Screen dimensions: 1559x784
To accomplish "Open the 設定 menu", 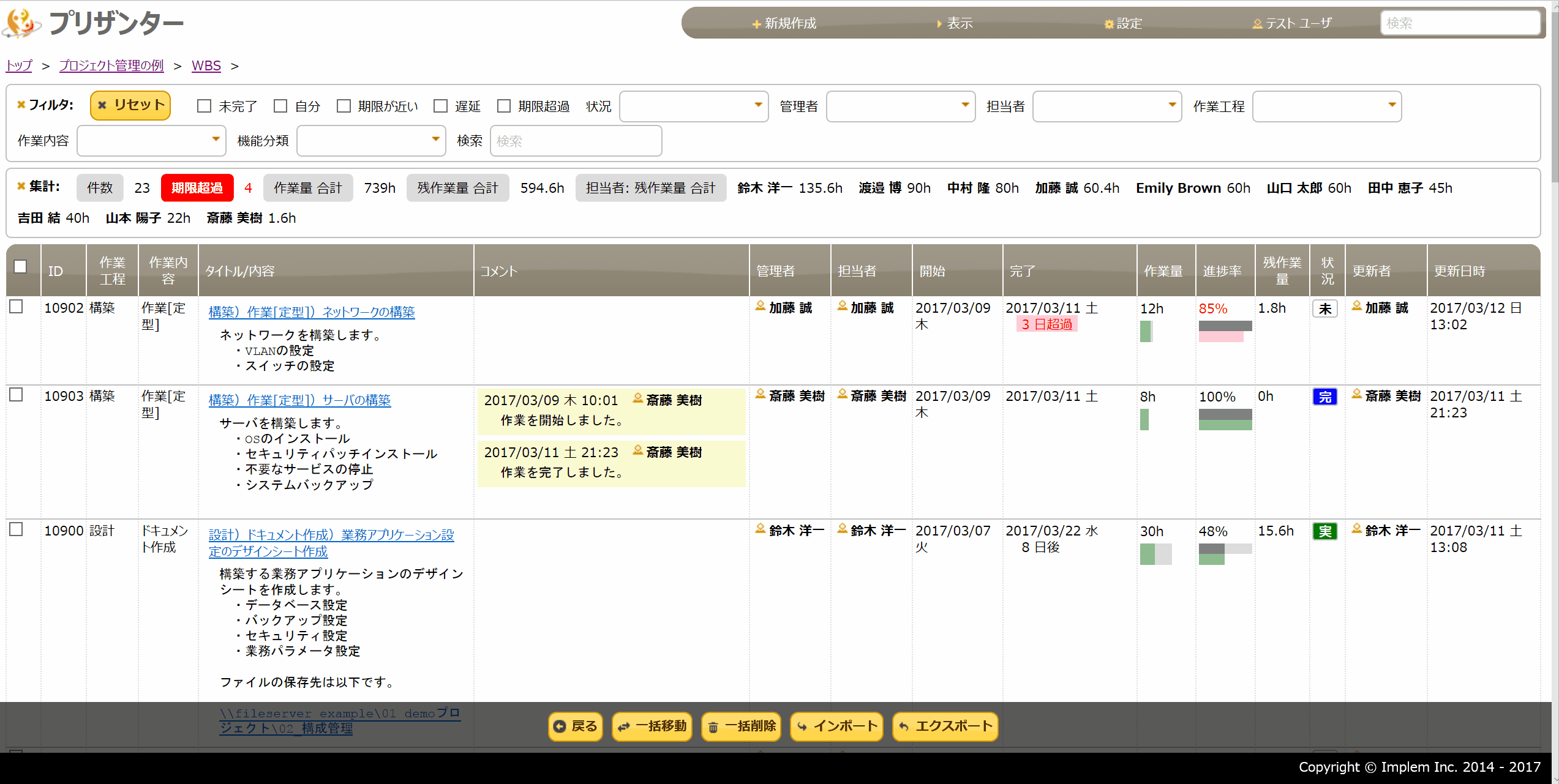I will [1123, 23].
